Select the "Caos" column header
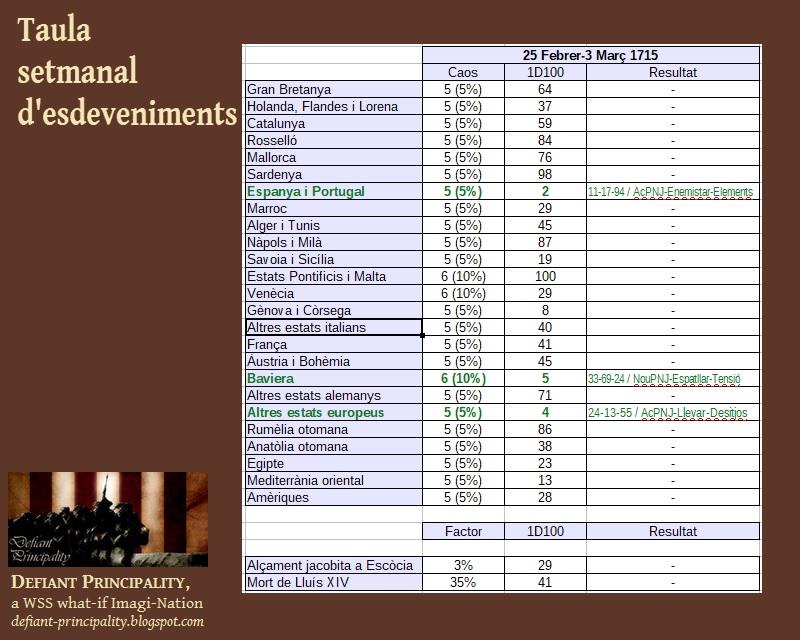The width and height of the screenshot is (800, 640). [463, 72]
